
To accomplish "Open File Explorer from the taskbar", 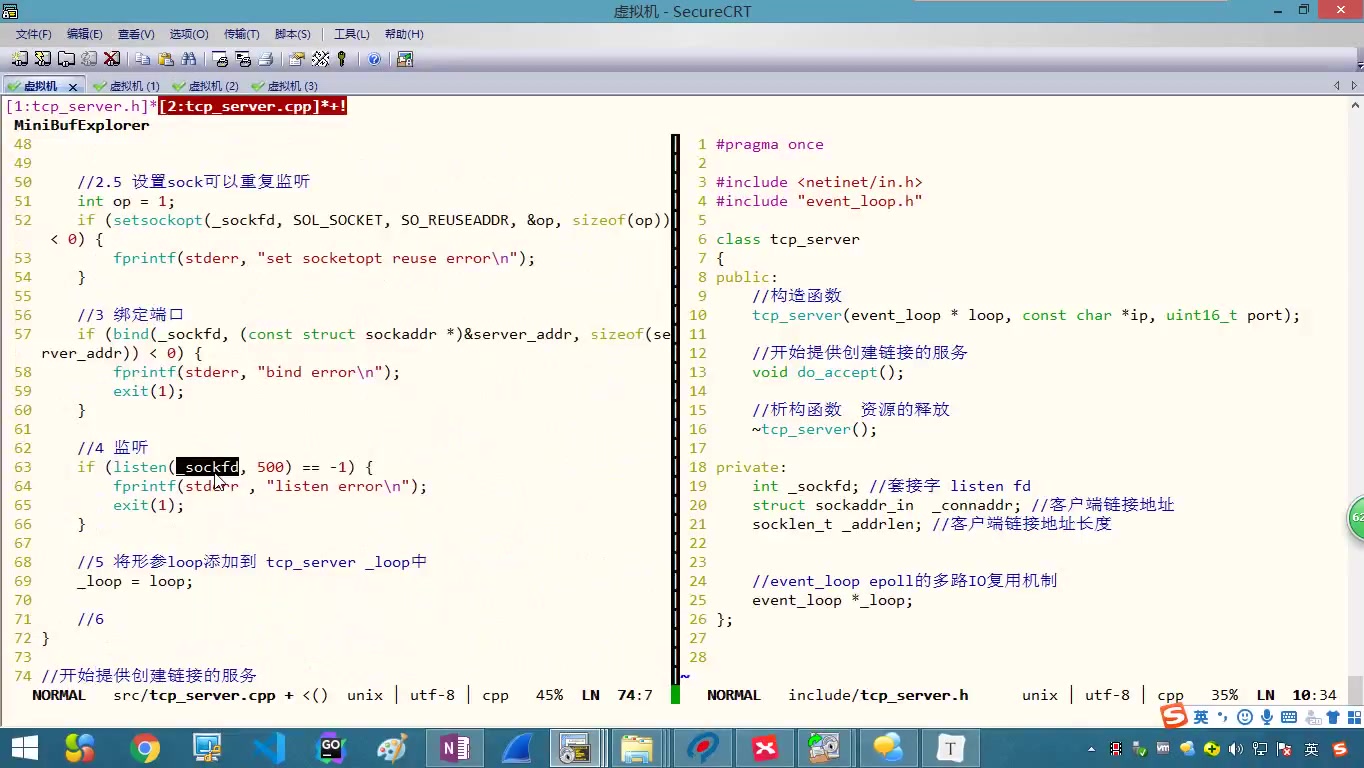I will tap(636, 748).
